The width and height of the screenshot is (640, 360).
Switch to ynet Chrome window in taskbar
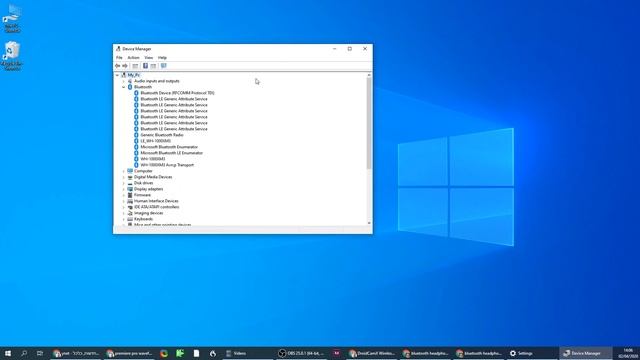[76, 353]
